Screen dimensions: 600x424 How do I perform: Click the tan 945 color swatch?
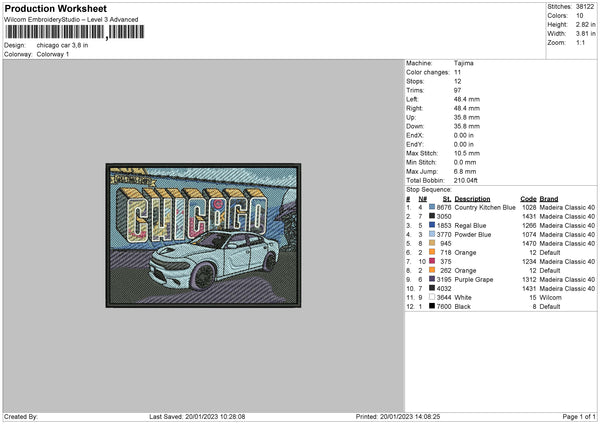432,243
